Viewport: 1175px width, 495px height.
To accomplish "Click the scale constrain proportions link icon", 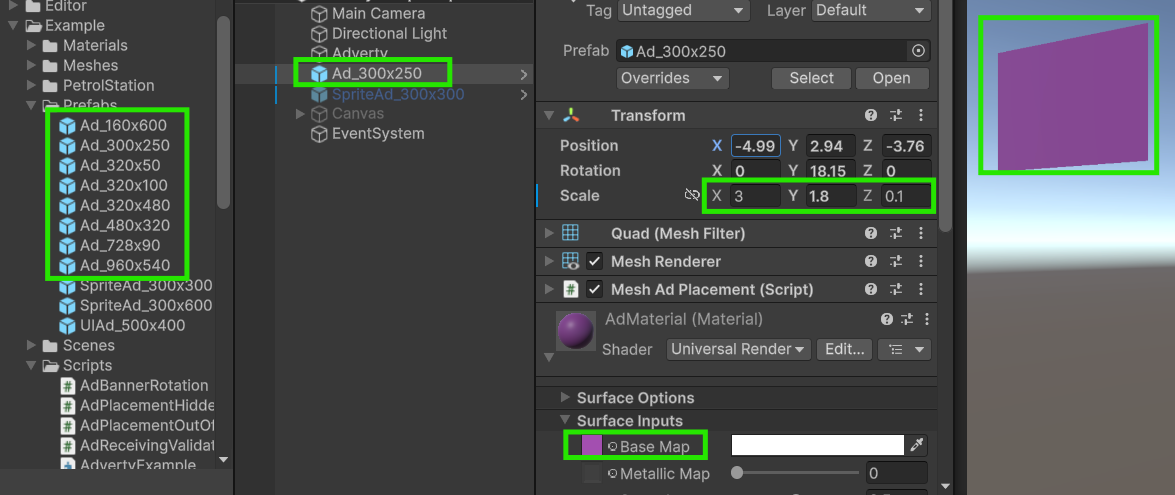I will (692, 196).
